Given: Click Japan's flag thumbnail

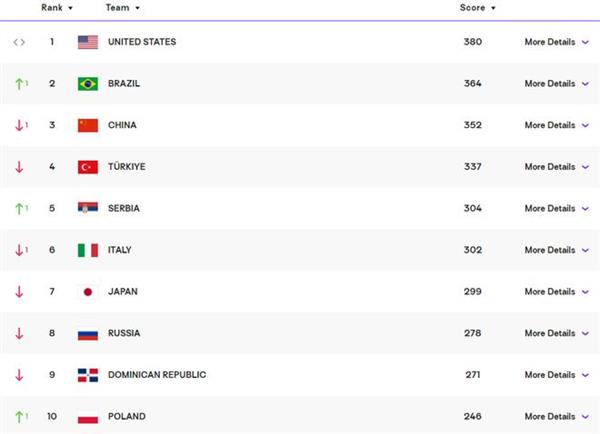Looking at the screenshot, I should point(88,292).
